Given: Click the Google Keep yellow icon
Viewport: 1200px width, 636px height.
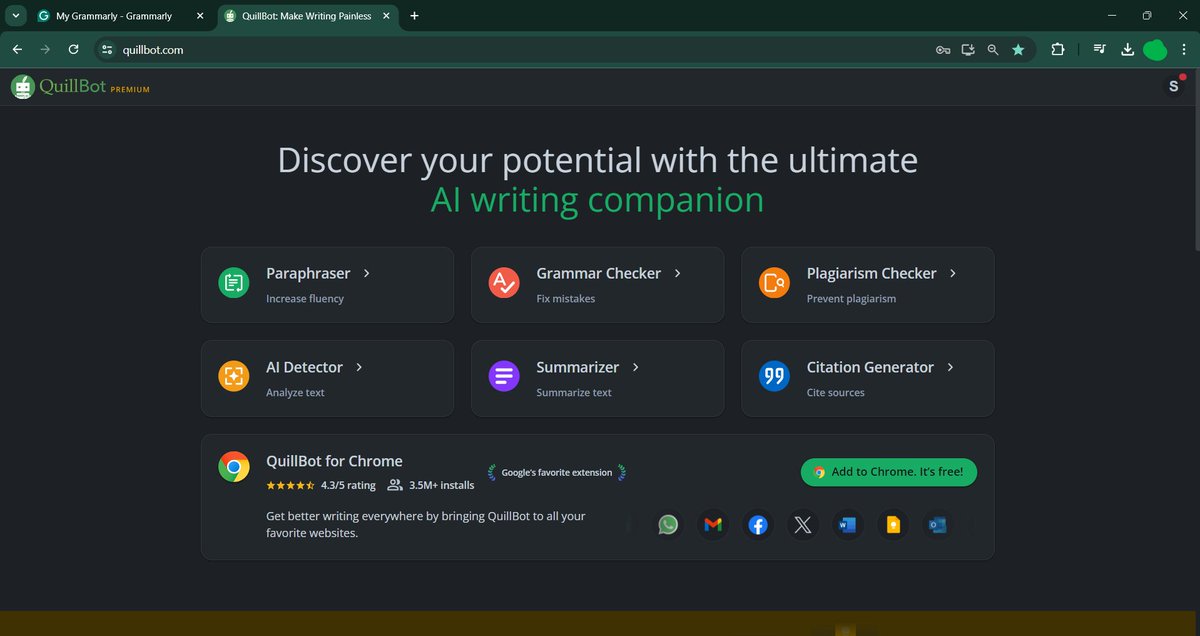Looking at the screenshot, I should pos(893,525).
